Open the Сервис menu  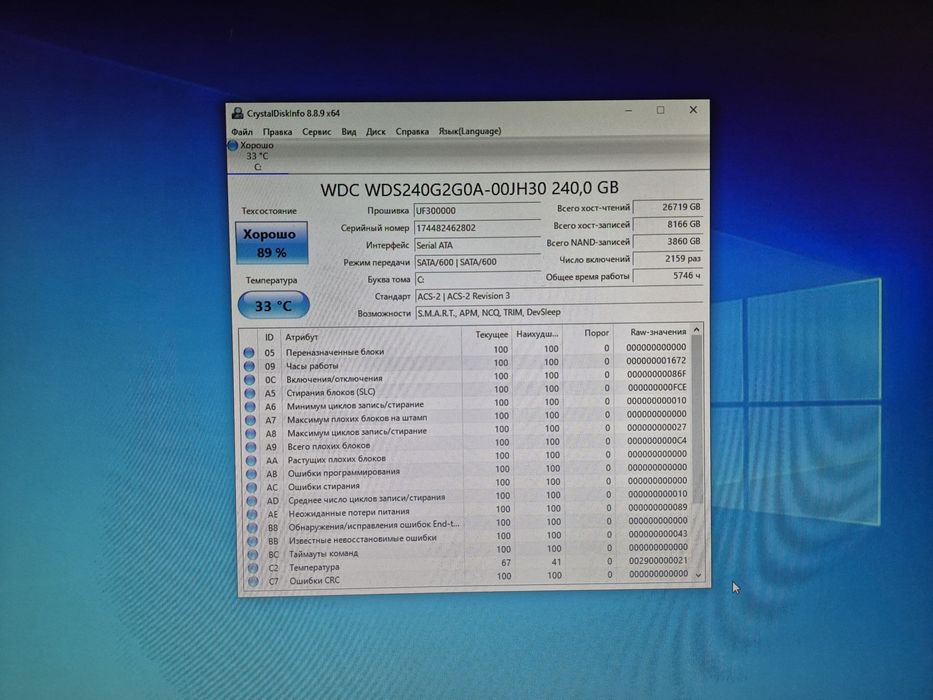[x=317, y=132]
